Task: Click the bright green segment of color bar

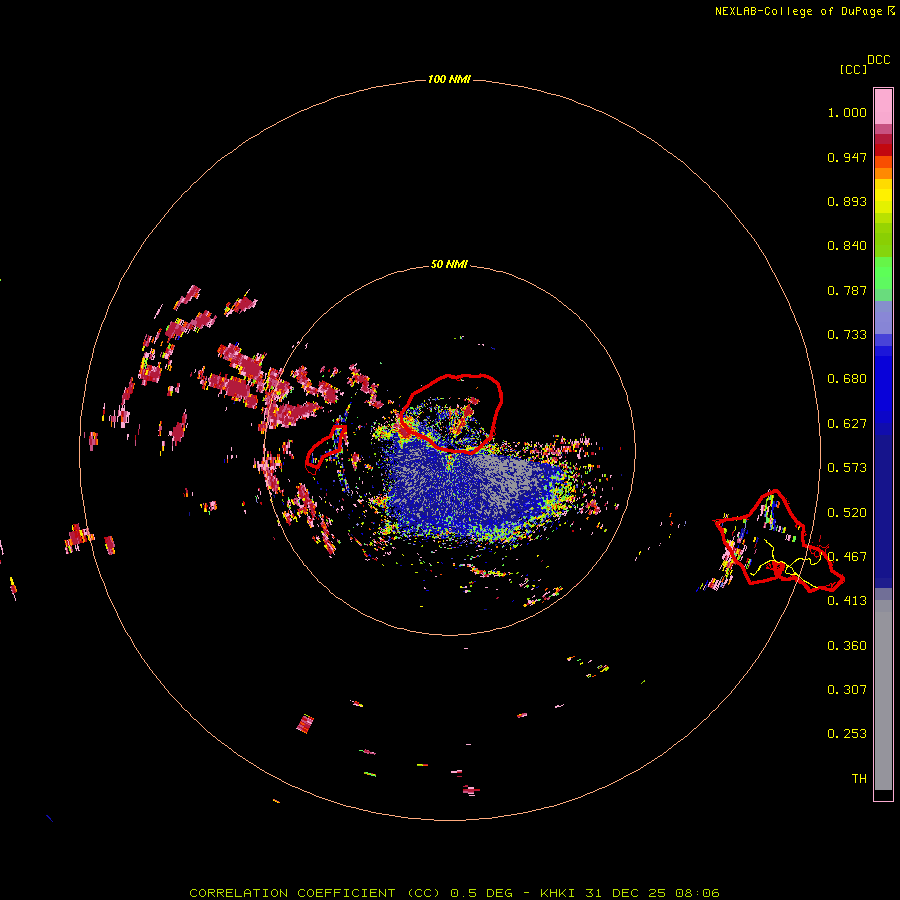Action: click(x=883, y=273)
